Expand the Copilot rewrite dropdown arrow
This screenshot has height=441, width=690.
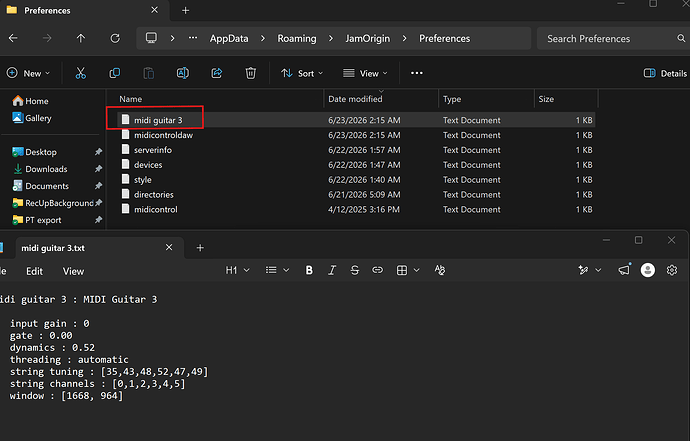(x=598, y=270)
